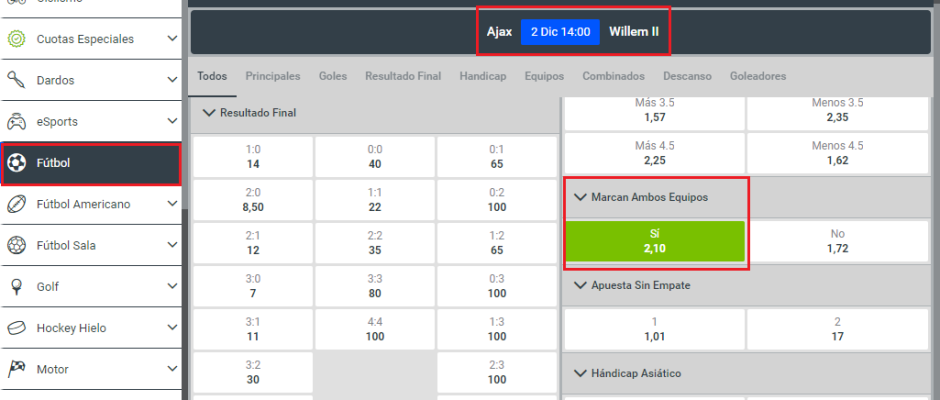940x400 pixels.
Task: Switch to the Todos tab
Action: point(212,76)
